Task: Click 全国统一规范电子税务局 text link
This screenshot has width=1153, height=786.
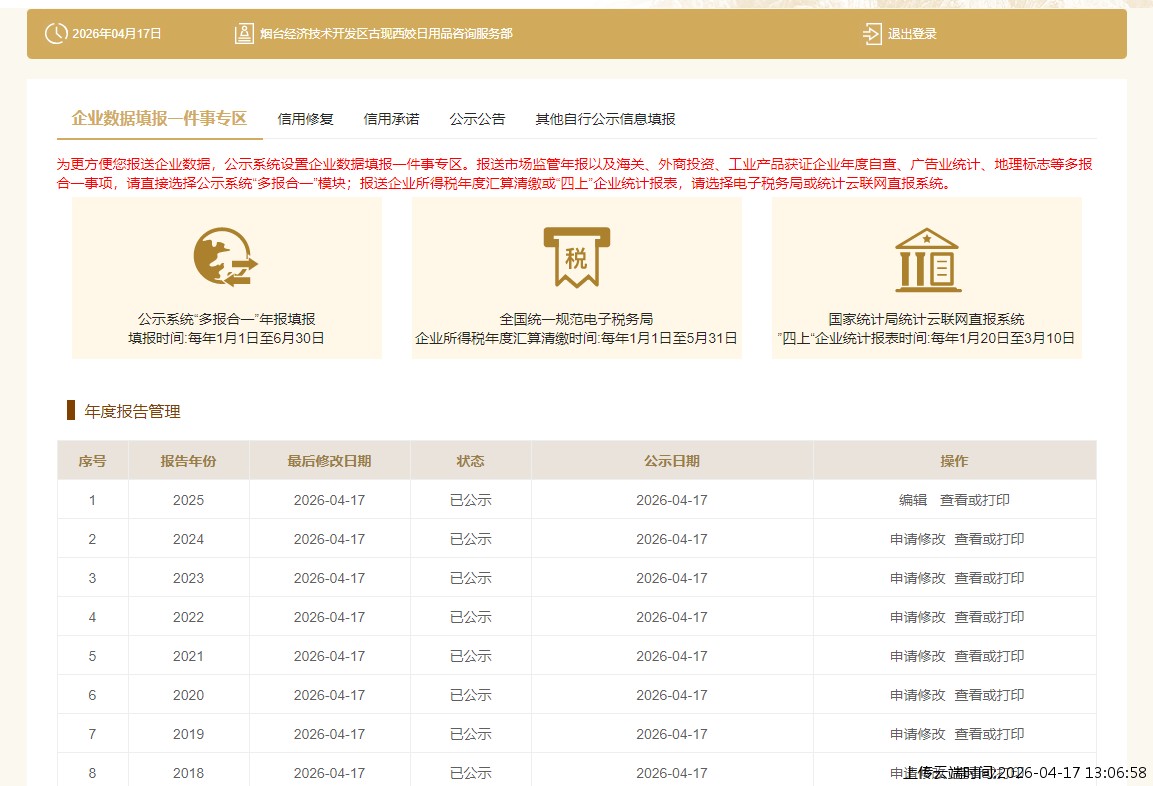Action: (576, 319)
